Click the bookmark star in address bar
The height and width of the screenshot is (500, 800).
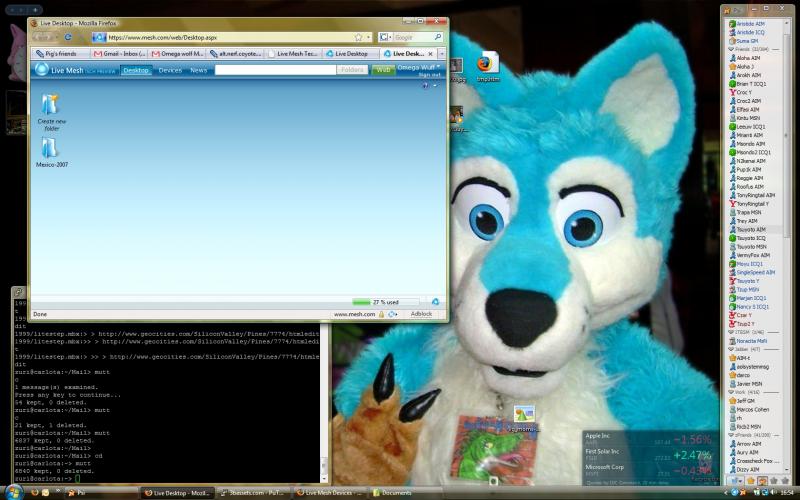coord(358,37)
